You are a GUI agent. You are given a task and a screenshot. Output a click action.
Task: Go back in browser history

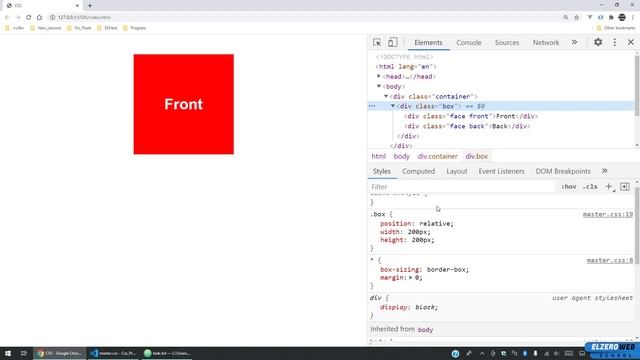(7, 17)
